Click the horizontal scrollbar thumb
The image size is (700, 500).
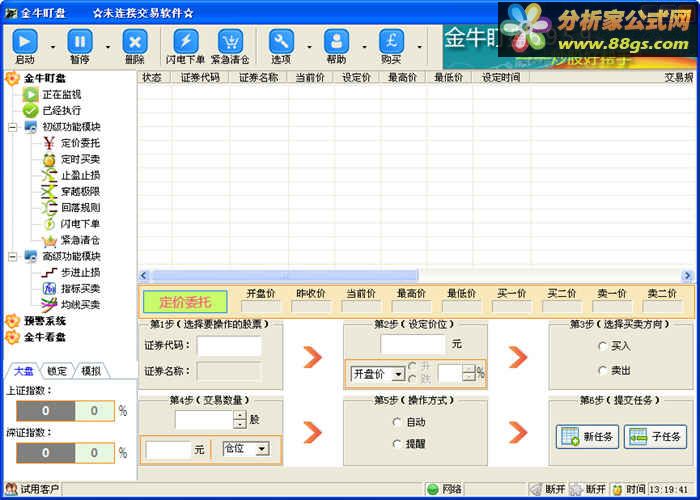point(284,275)
